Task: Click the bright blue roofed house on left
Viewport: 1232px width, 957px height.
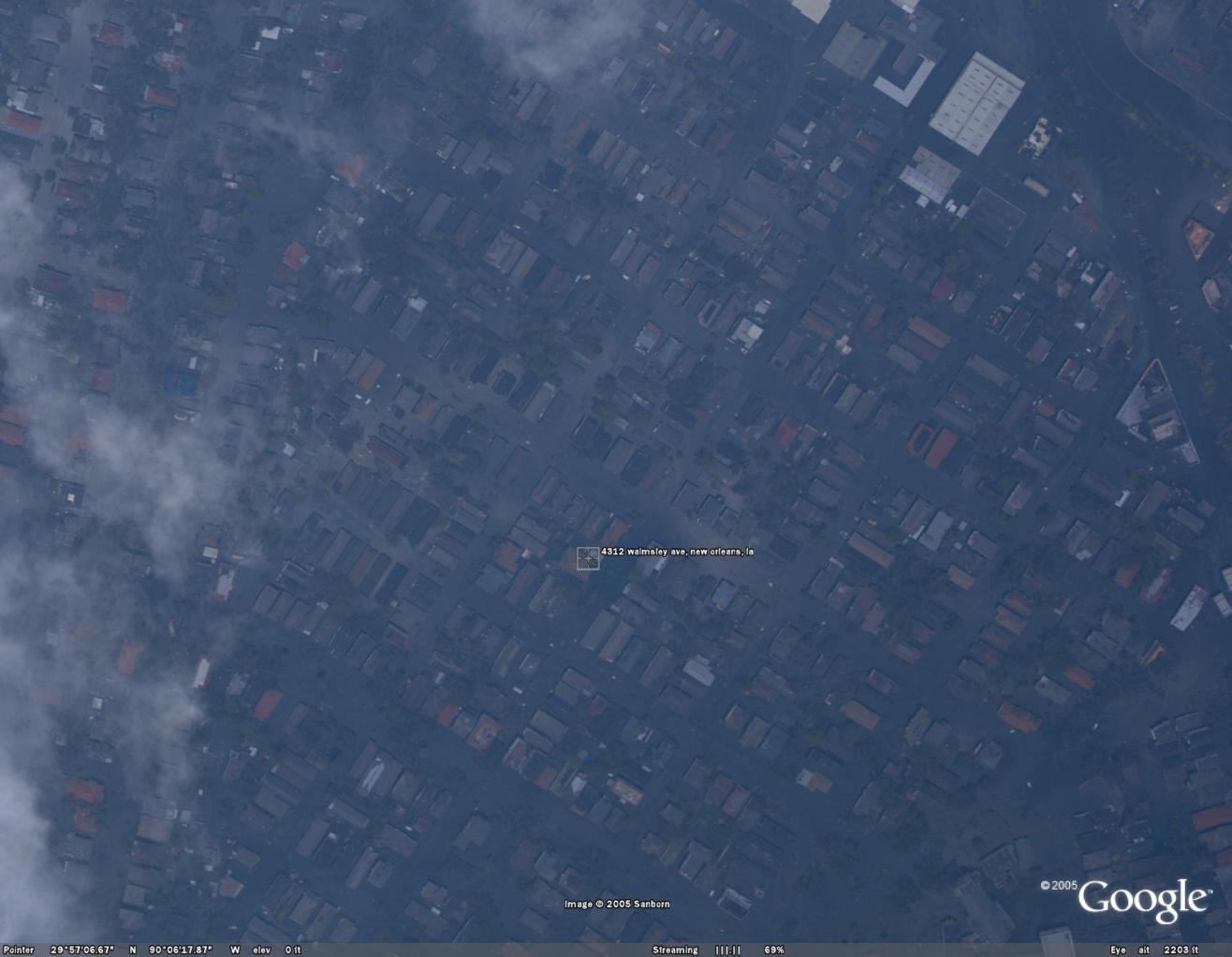Action: point(180,381)
